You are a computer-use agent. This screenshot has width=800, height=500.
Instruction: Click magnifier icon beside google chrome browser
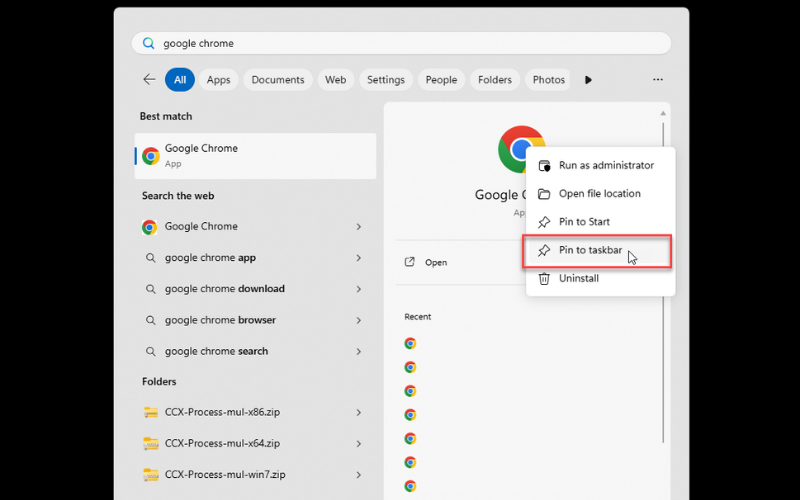[151, 320]
